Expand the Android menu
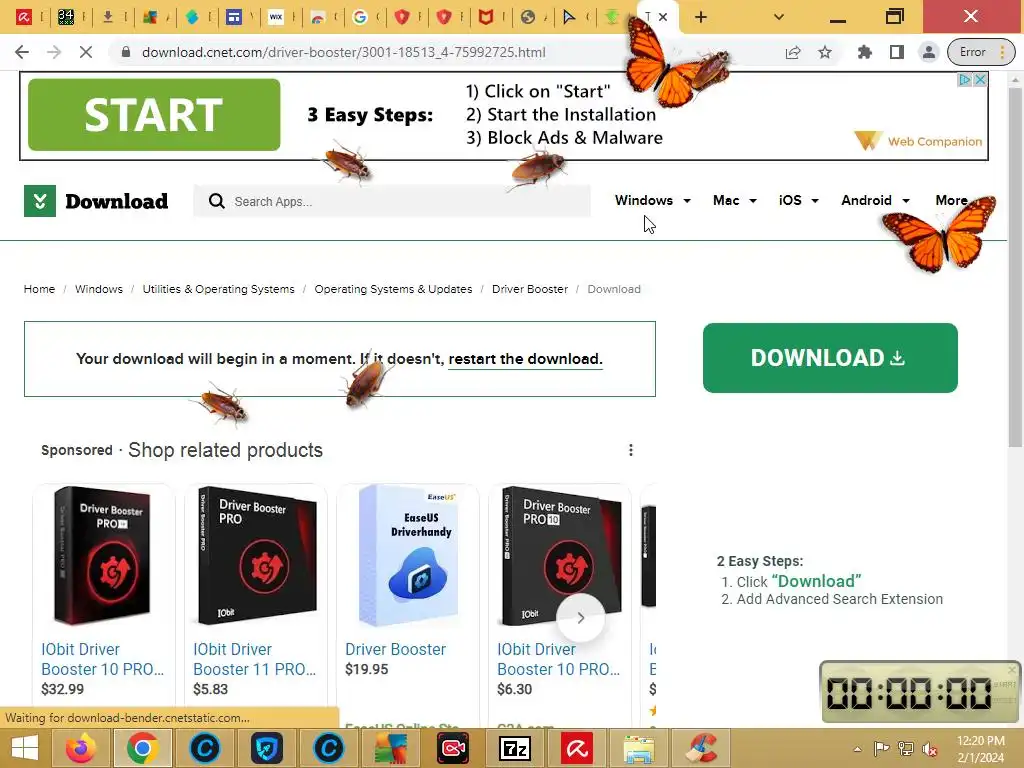Viewport: 1024px width, 768px height. click(x=875, y=200)
